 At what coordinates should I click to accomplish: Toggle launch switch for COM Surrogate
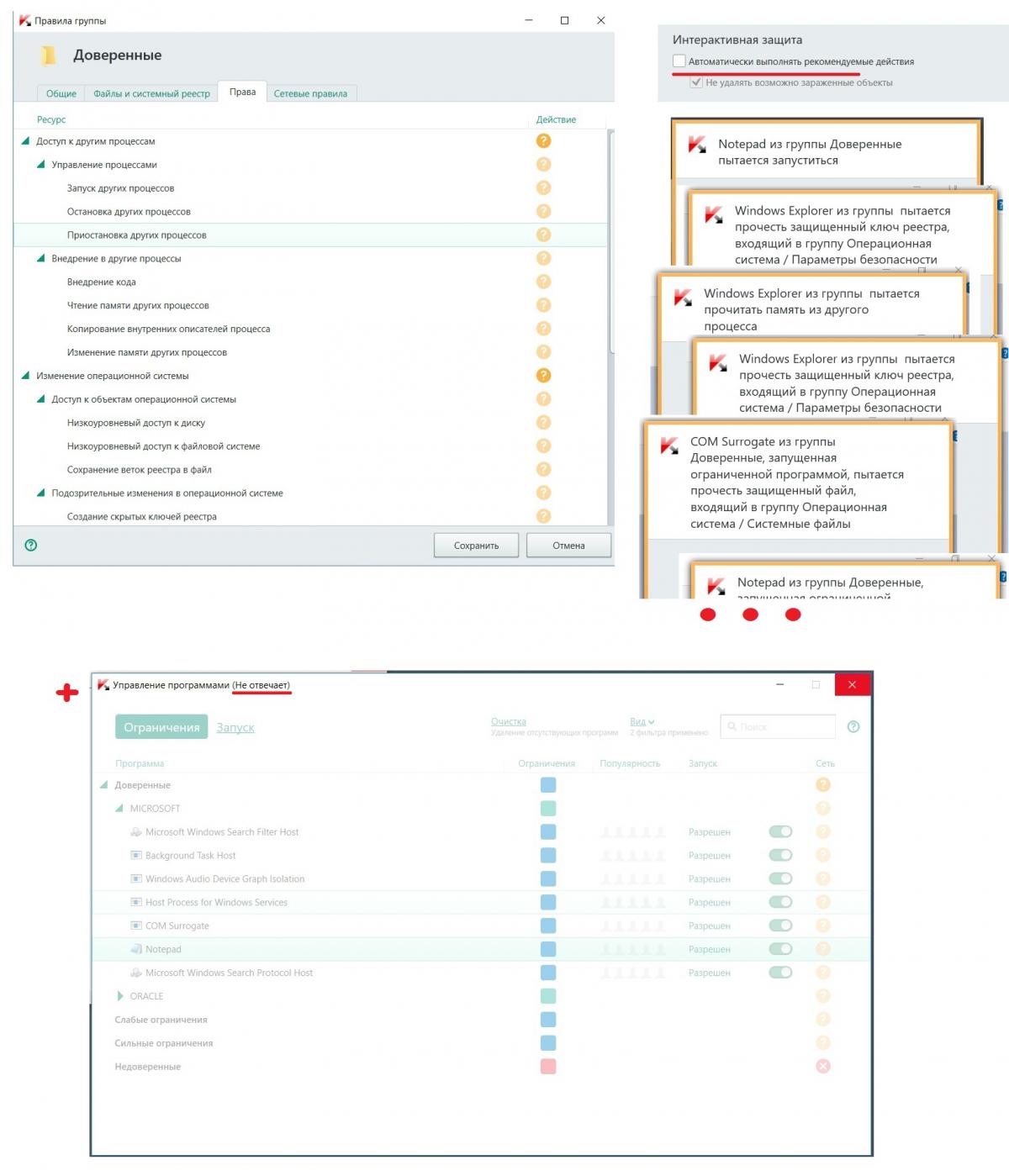(781, 926)
